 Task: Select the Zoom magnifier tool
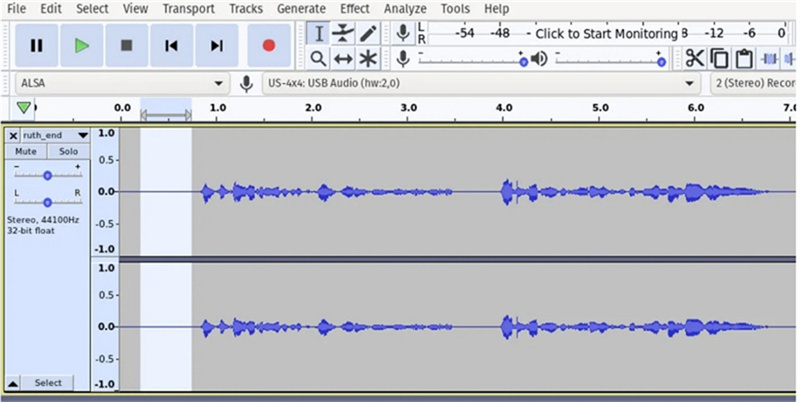click(318, 58)
